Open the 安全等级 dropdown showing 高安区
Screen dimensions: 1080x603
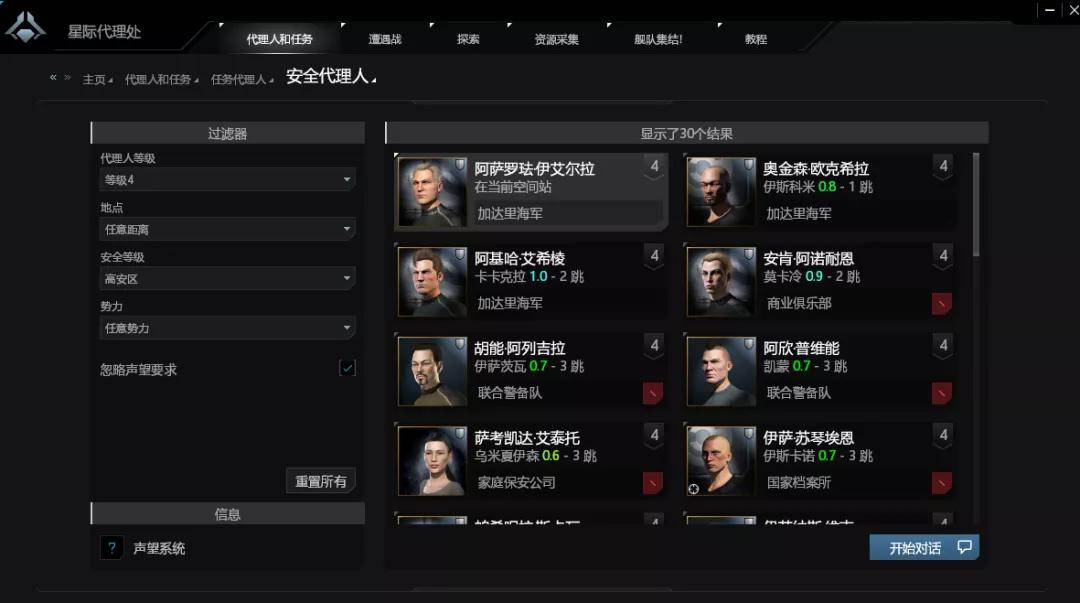click(x=227, y=278)
